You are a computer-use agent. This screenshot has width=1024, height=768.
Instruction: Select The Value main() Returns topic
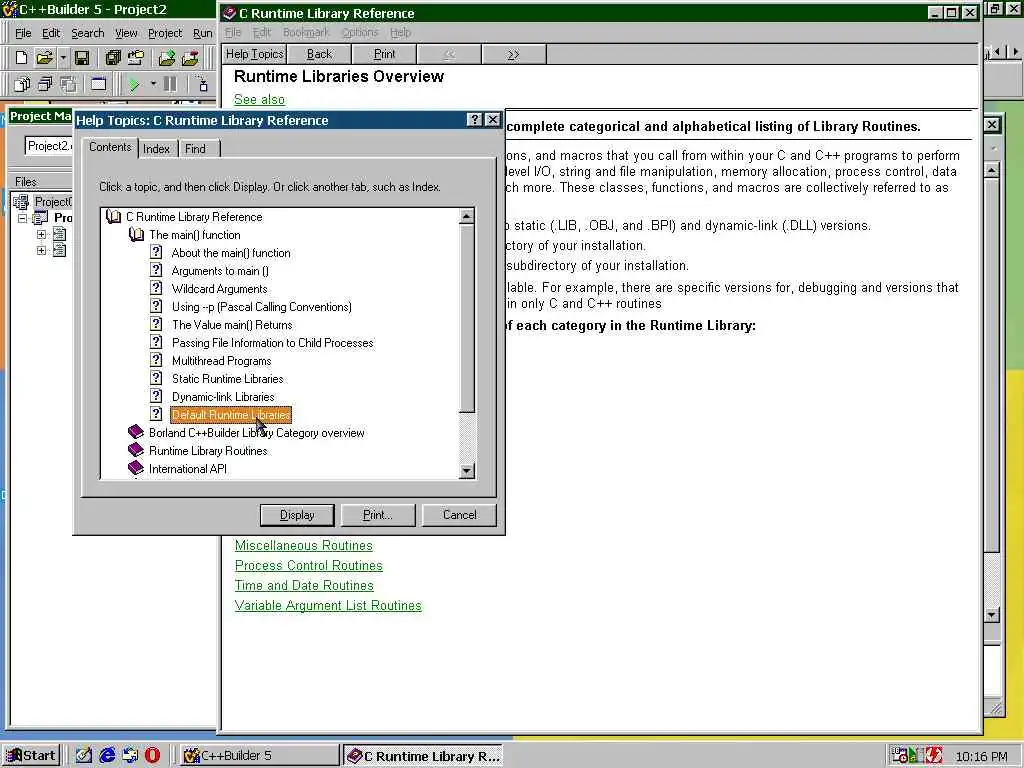(x=232, y=325)
